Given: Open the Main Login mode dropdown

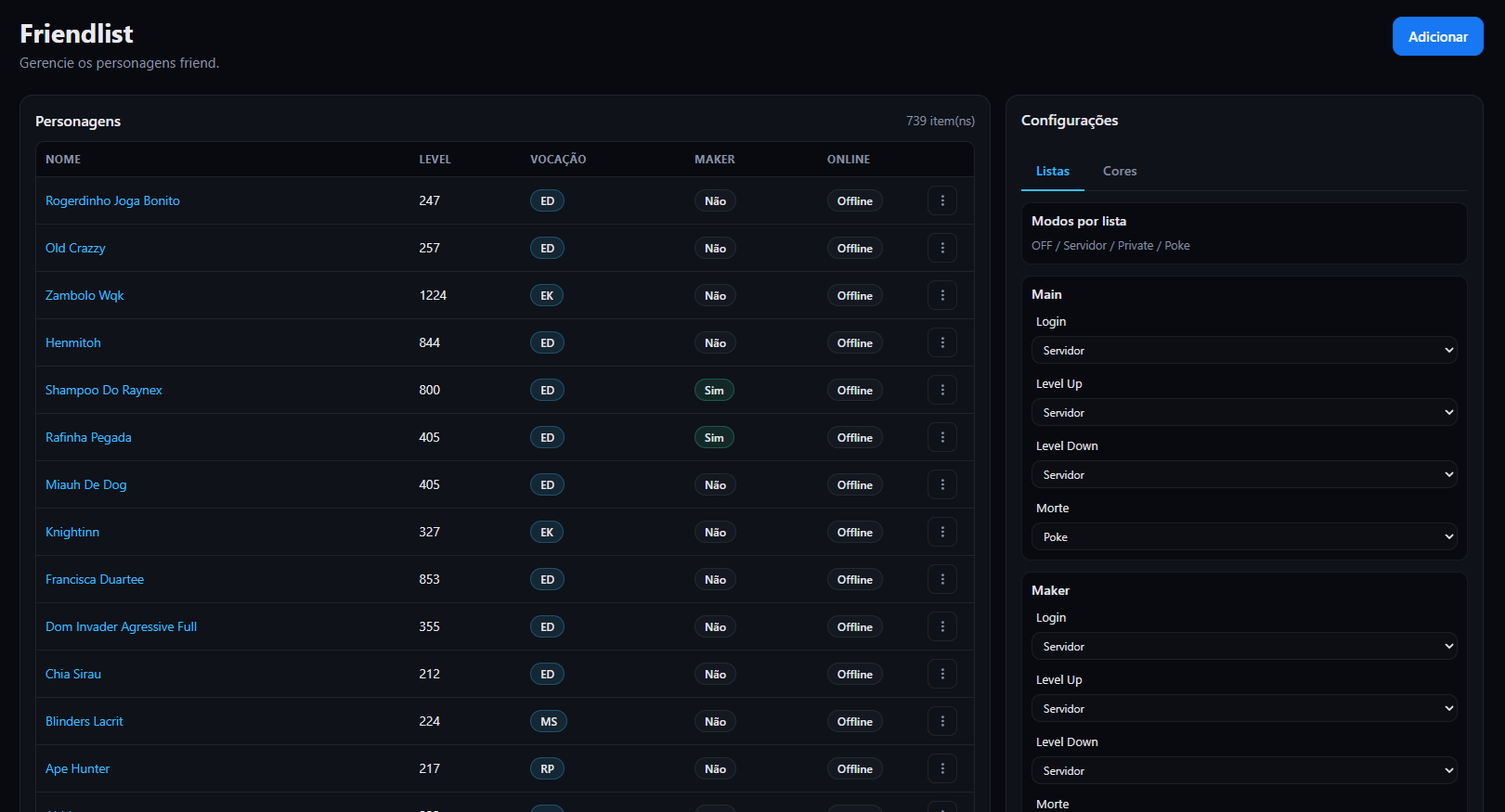Looking at the screenshot, I should coord(1244,350).
